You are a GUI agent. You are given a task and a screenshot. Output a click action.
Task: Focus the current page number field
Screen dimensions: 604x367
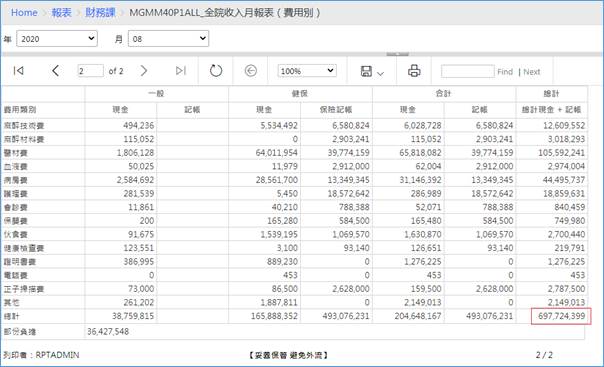point(91,71)
